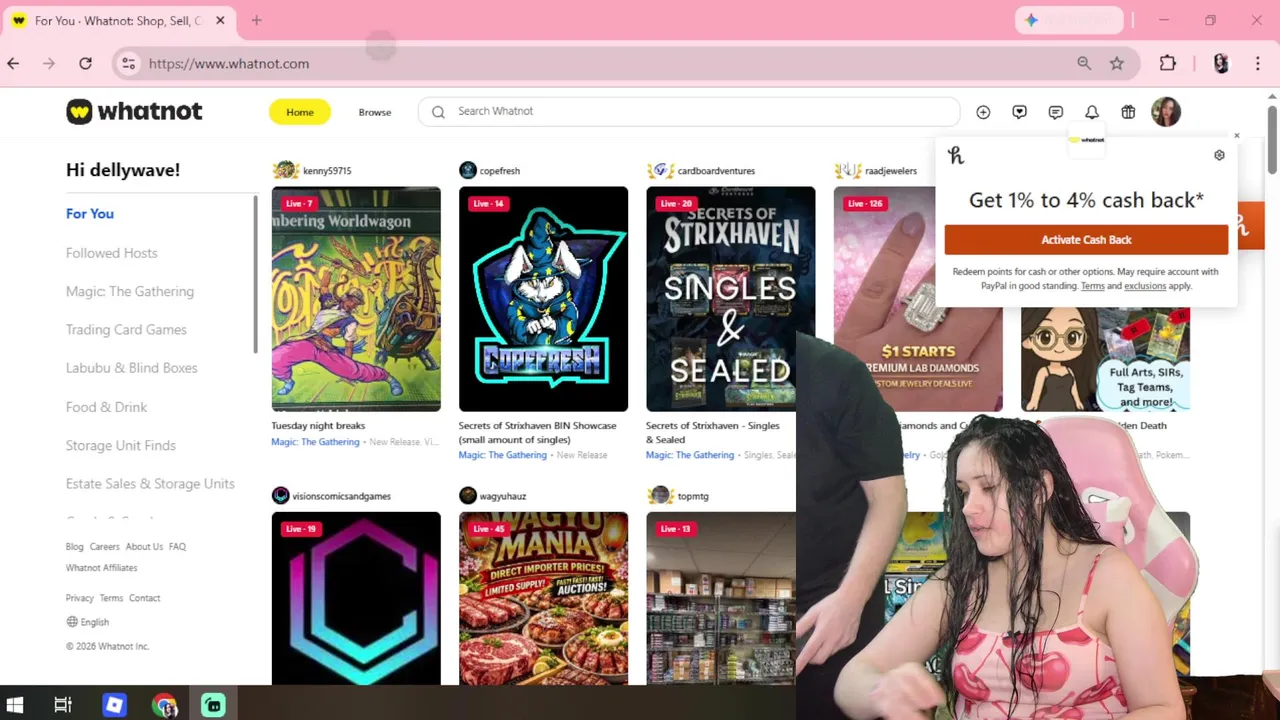Screen dimensions: 1280x720
Task: Select 'For You' in the sidebar
Action: [x=90, y=213]
